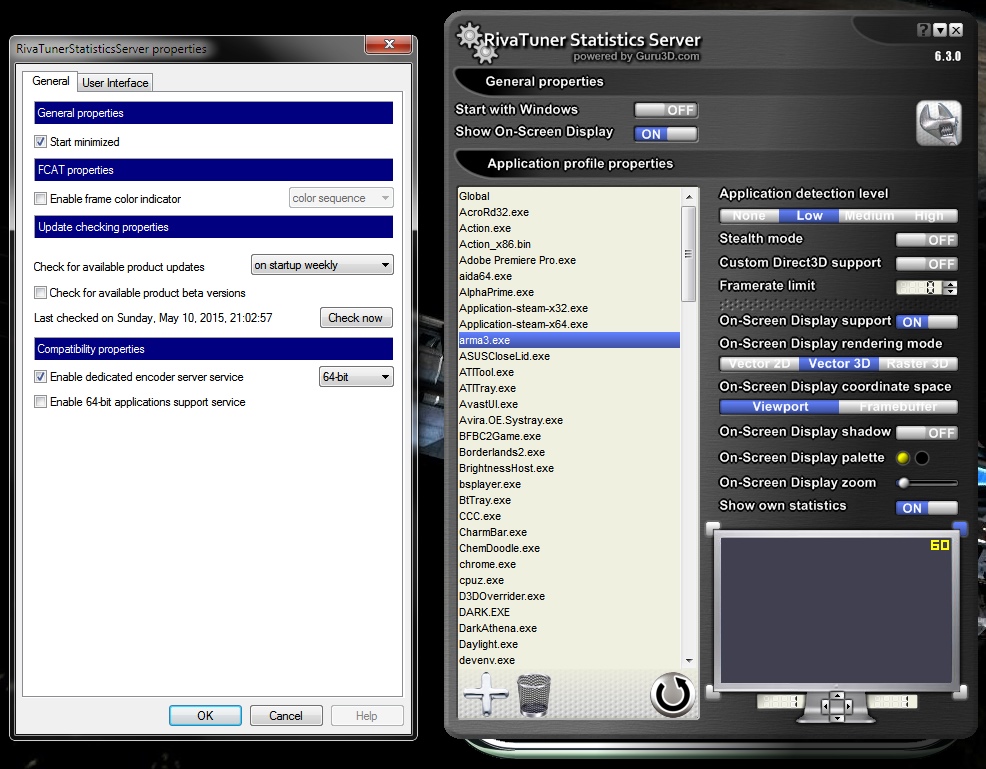This screenshot has height=769, width=986.
Task: Set detection level to High
Action: point(929,216)
